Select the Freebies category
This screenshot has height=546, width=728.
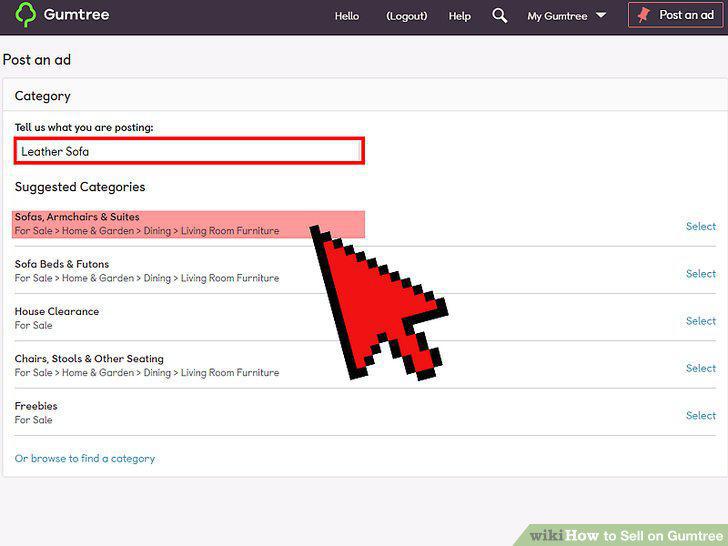[x=701, y=416]
